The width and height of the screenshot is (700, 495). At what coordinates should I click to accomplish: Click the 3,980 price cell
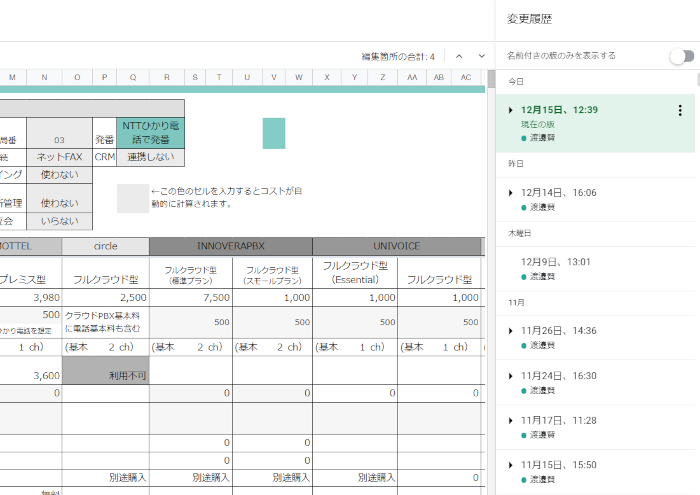click(30, 297)
